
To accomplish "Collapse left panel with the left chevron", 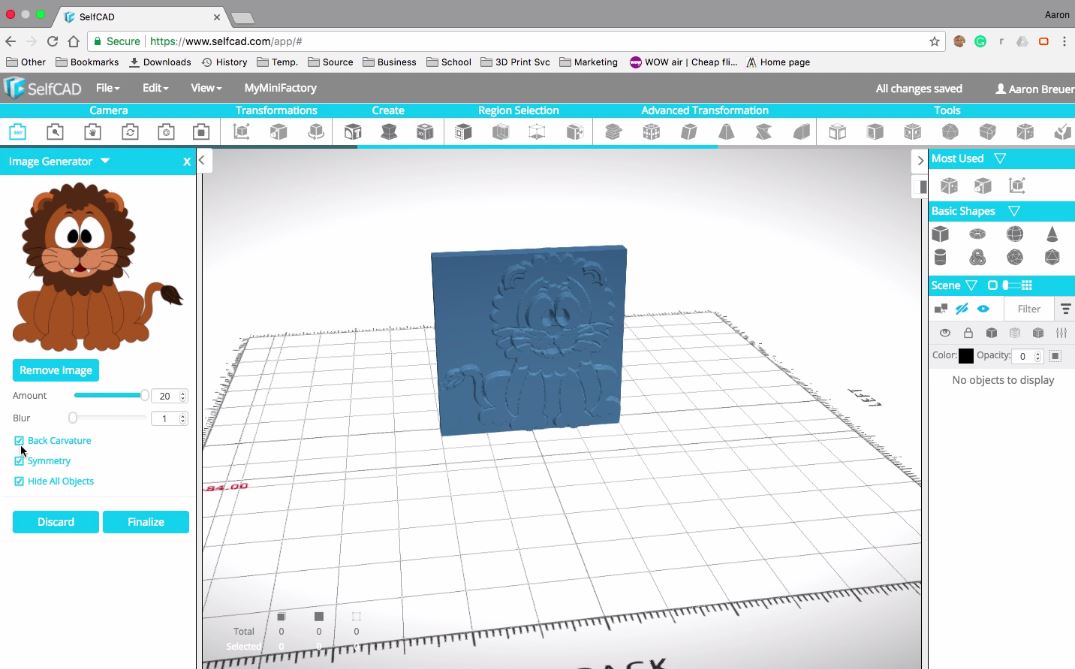I will tap(202, 160).
